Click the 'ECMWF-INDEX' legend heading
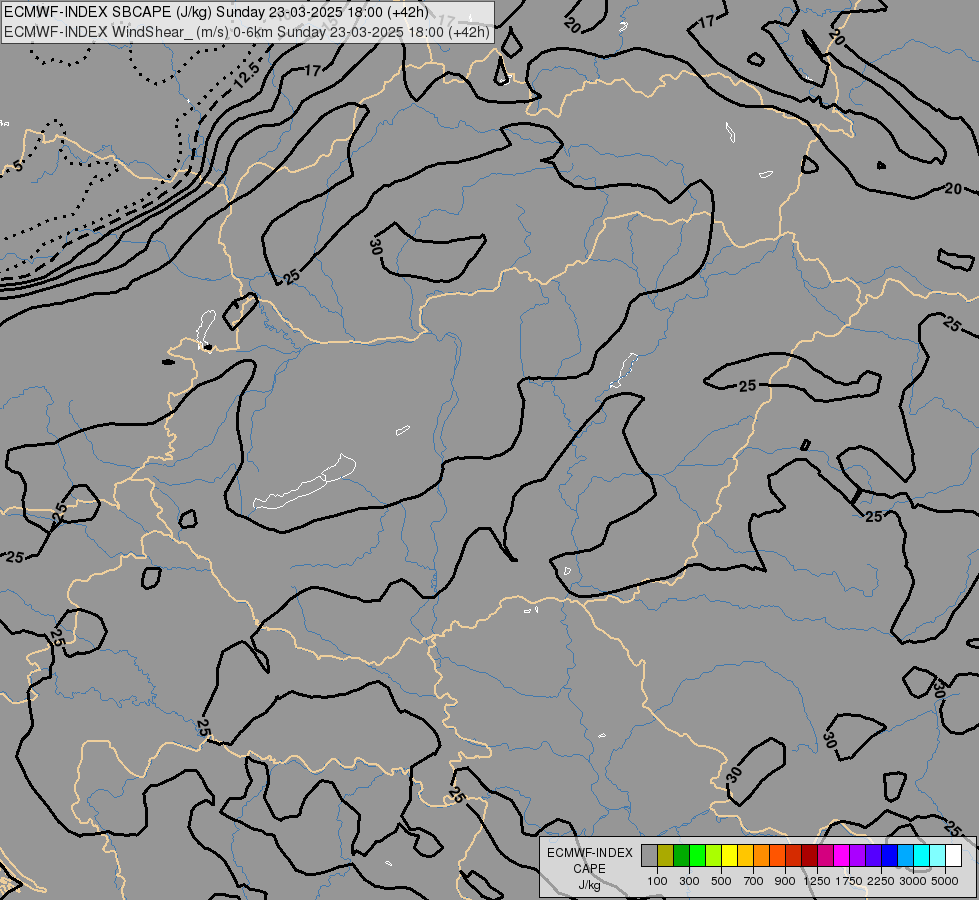Screen dimensions: 979x900 click(x=589, y=853)
